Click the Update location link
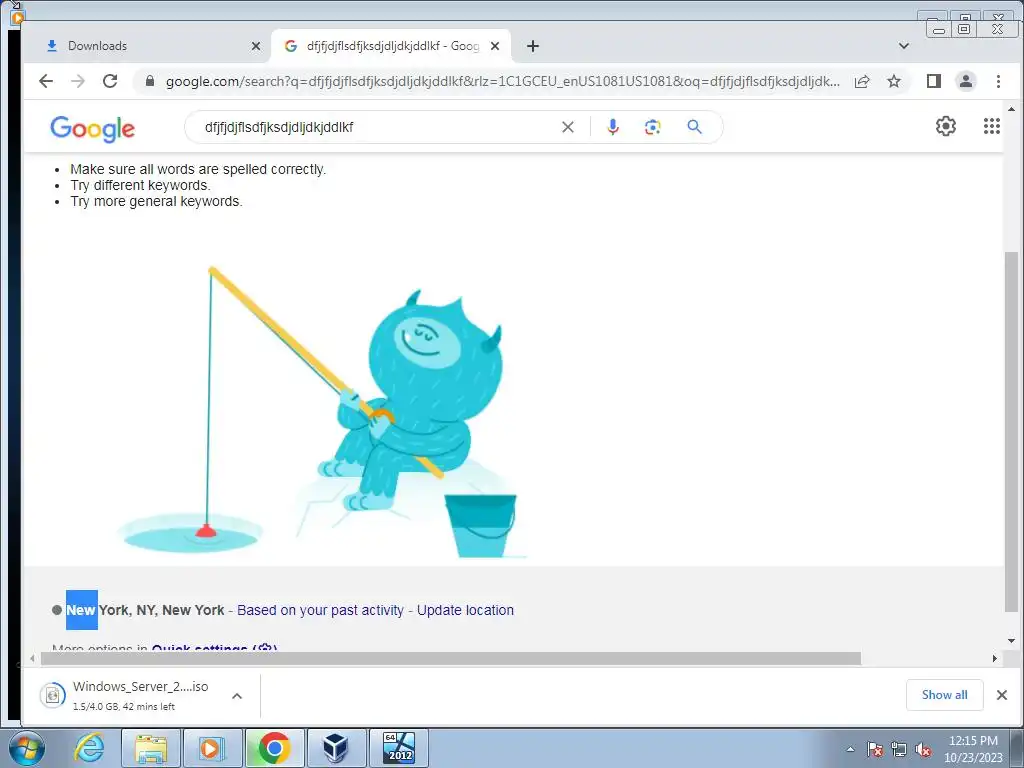The height and width of the screenshot is (768, 1024). (x=465, y=610)
